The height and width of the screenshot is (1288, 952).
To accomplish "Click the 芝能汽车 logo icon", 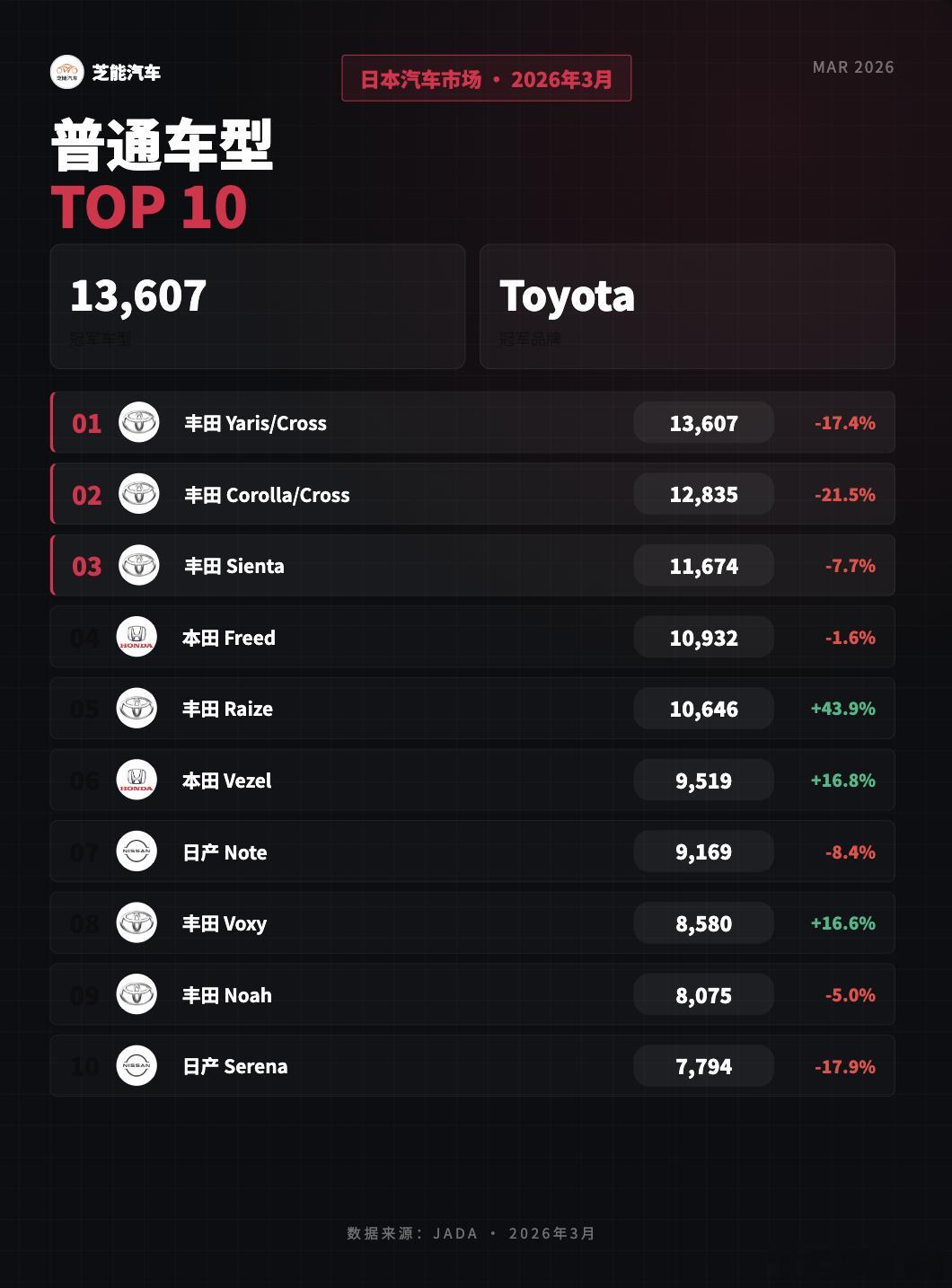I will (x=66, y=72).
